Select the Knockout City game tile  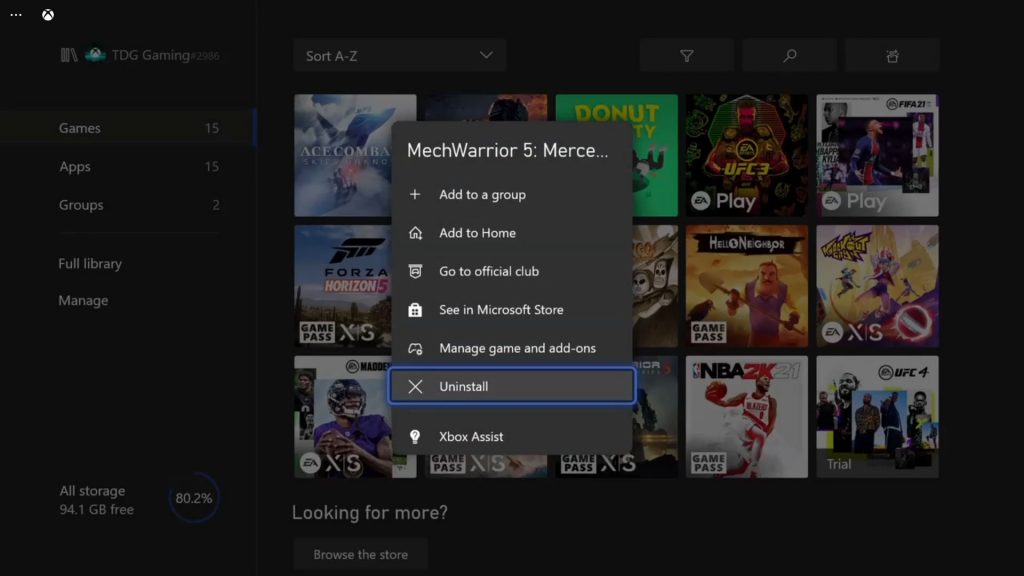click(x=877, y=286)
